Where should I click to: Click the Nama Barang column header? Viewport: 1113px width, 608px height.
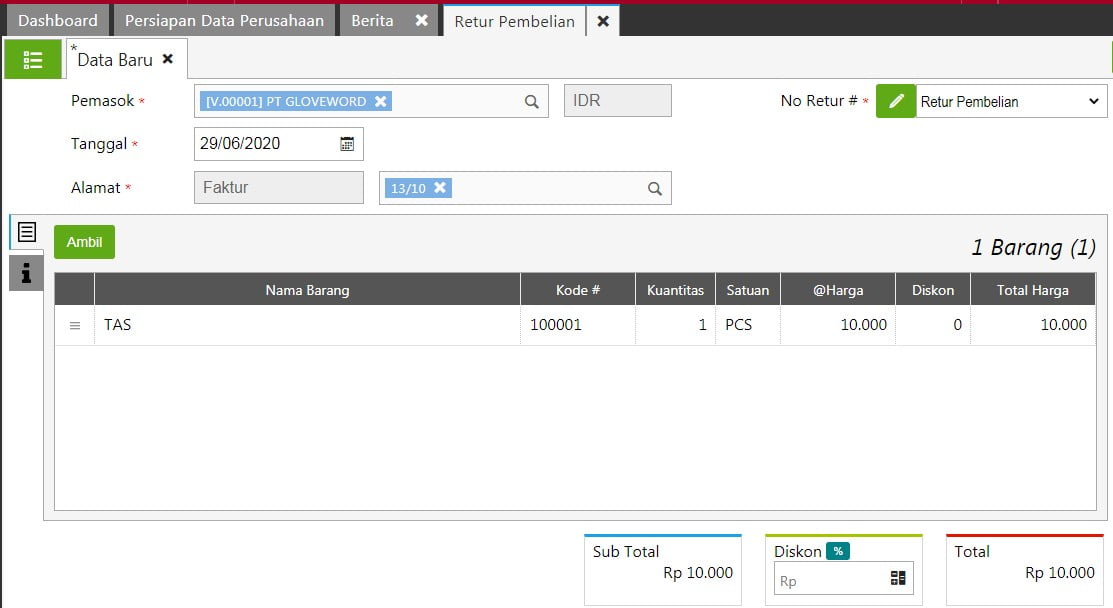click(x=307, y=290)
